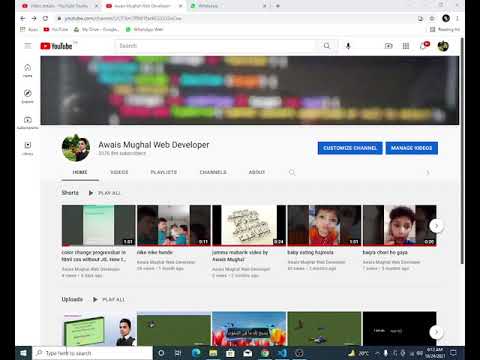480x360 pixels.
Task: Show hidden system tray icons
Action: tap(377, 353)
